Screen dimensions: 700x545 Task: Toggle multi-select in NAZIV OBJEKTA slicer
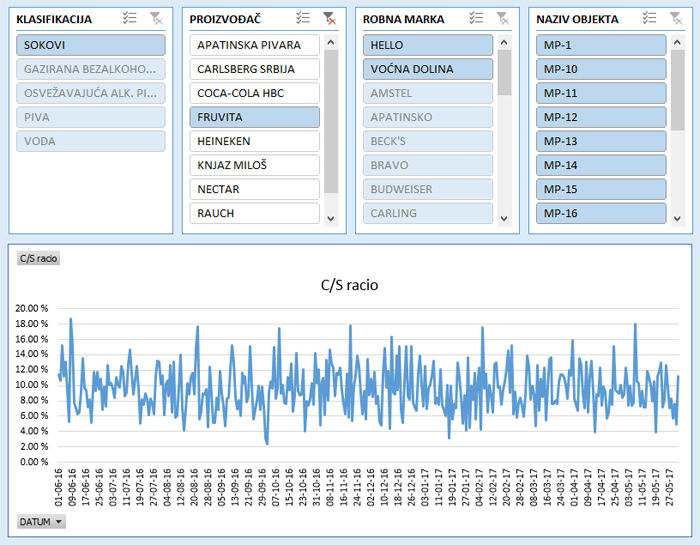(x=650, y=18)
